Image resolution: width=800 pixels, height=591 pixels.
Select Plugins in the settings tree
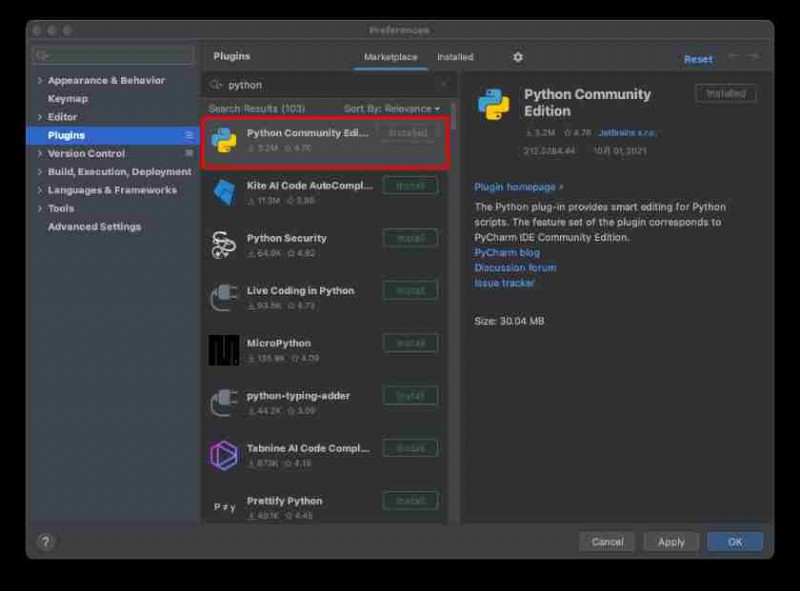(x=113, y=135)
